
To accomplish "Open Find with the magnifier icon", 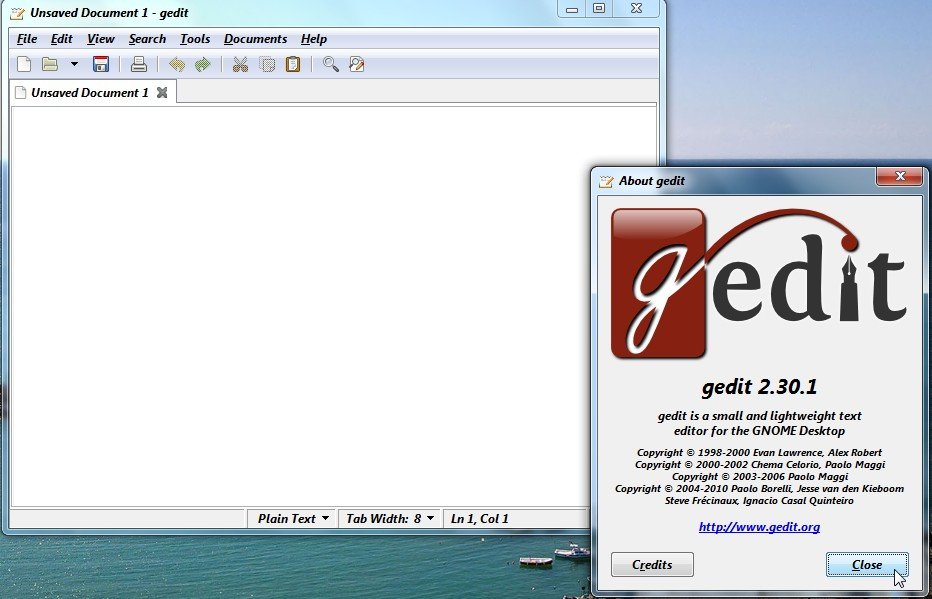I will click(330, 64).
